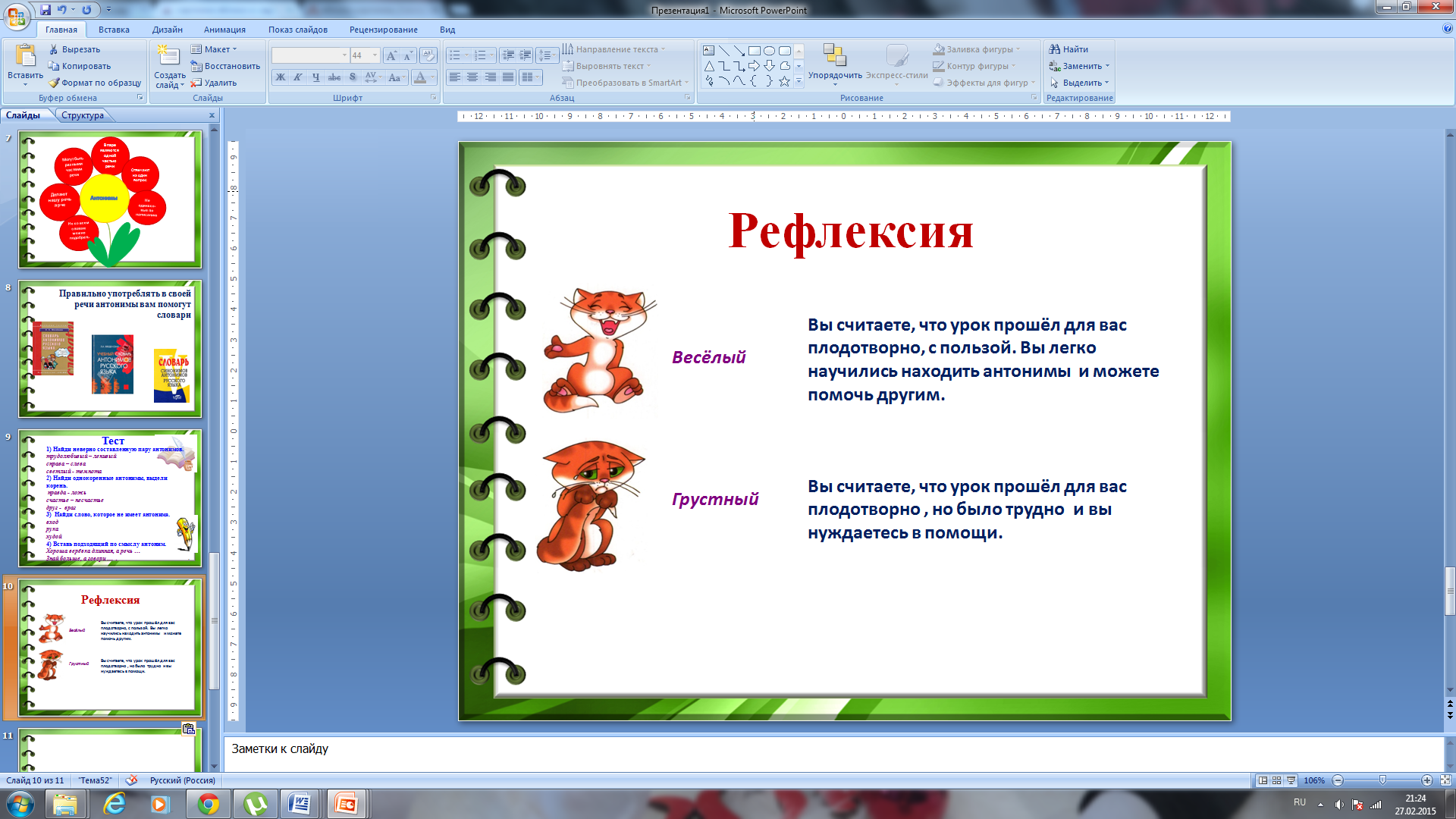Open the Вставка ribbon tab
Viewport: 1456px width, 819px height.
114,30
